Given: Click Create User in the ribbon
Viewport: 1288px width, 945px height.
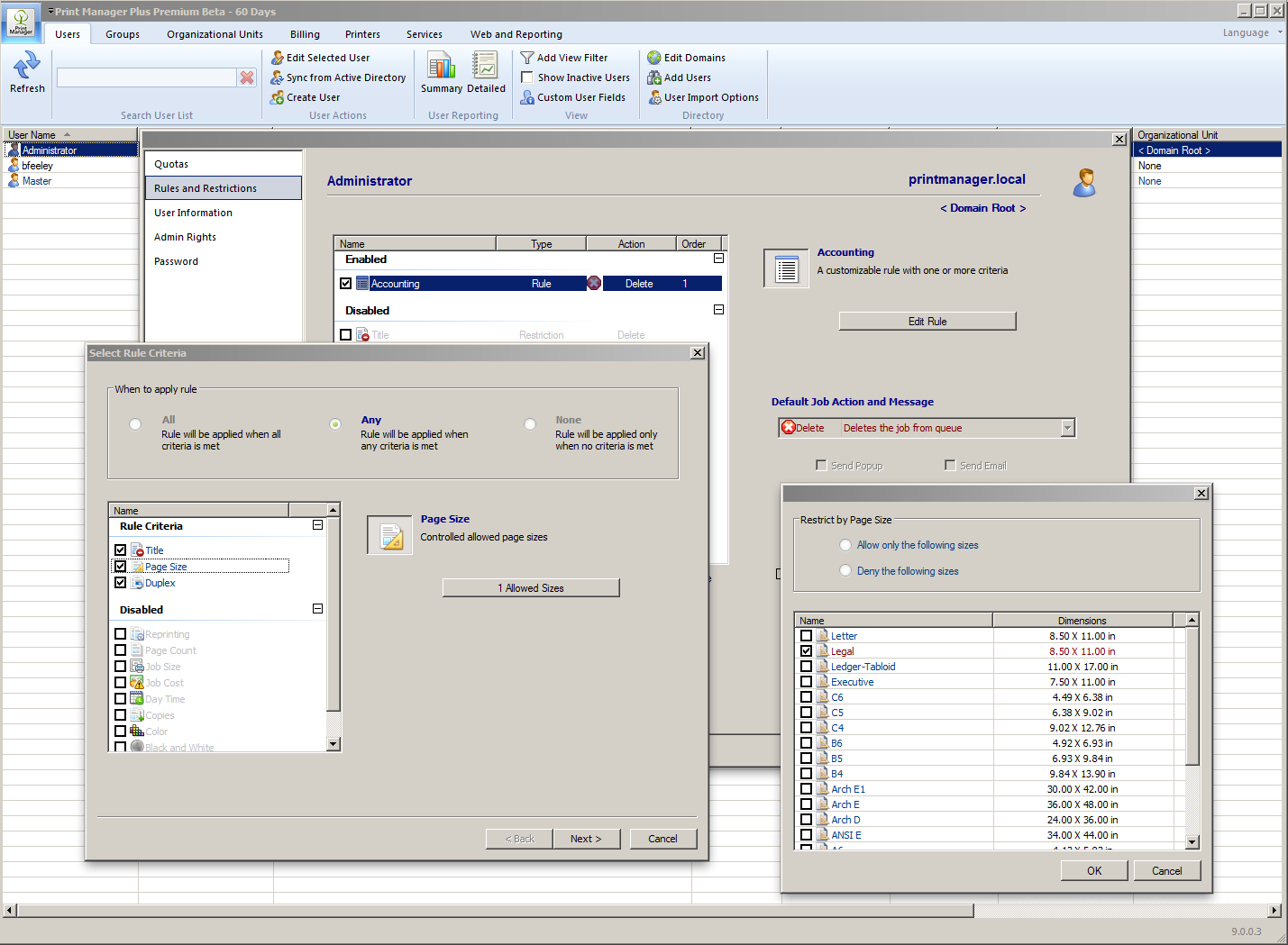Looking at the screenshot, I should pos(305,97).
